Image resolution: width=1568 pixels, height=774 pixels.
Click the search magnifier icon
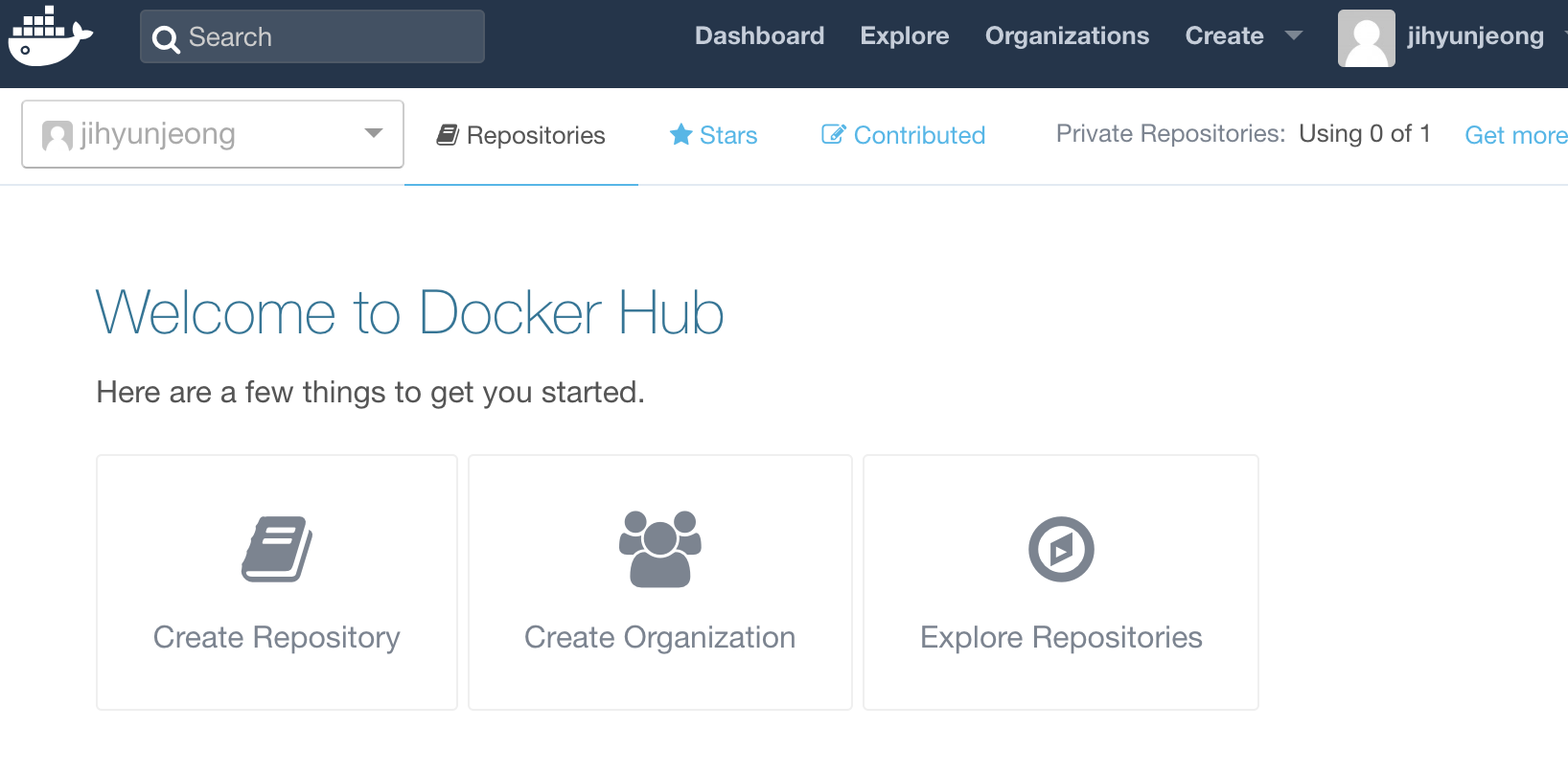tap(166, 39)
